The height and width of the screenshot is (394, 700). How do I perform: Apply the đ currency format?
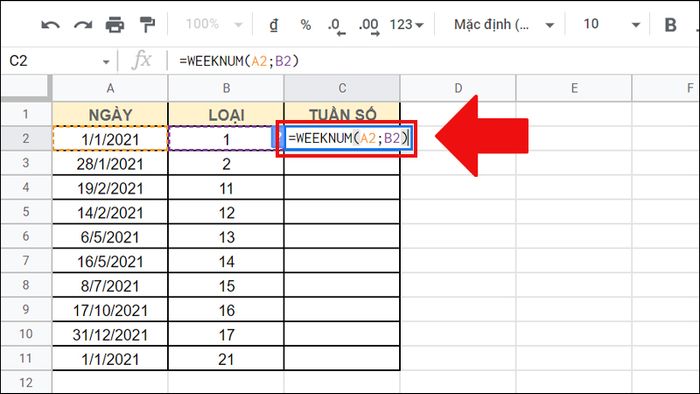[274, 25]
